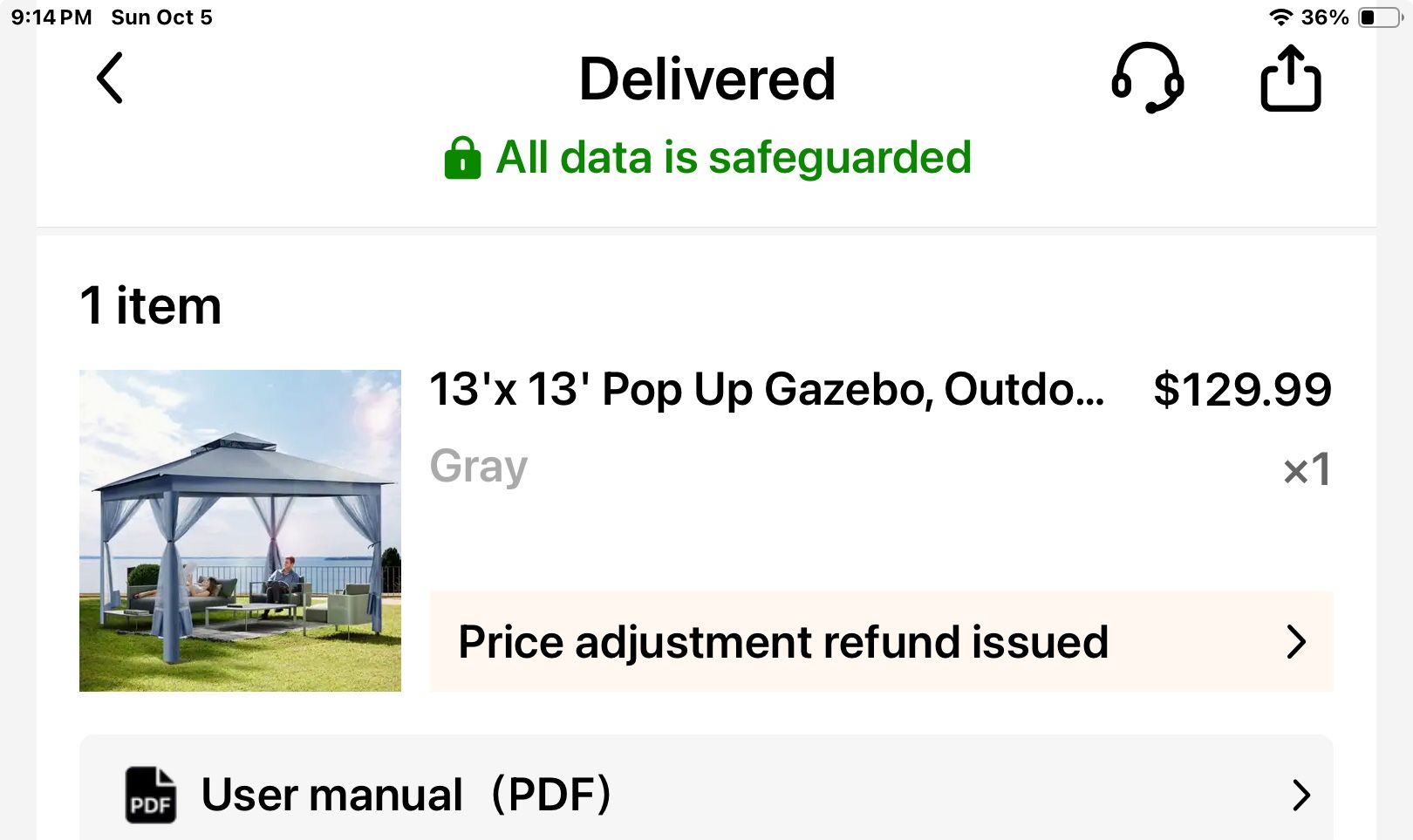Expand the User manual row chevron
The image size is (1413, 840).
tap(1300, 795)
